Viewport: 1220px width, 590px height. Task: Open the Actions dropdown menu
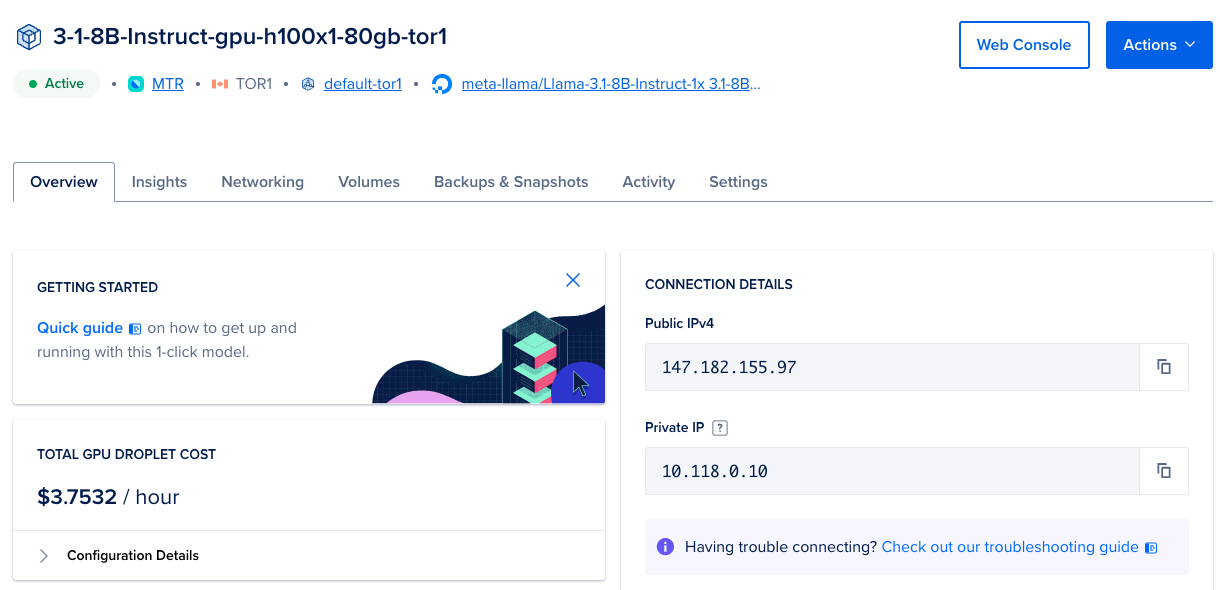(1159, 45)
